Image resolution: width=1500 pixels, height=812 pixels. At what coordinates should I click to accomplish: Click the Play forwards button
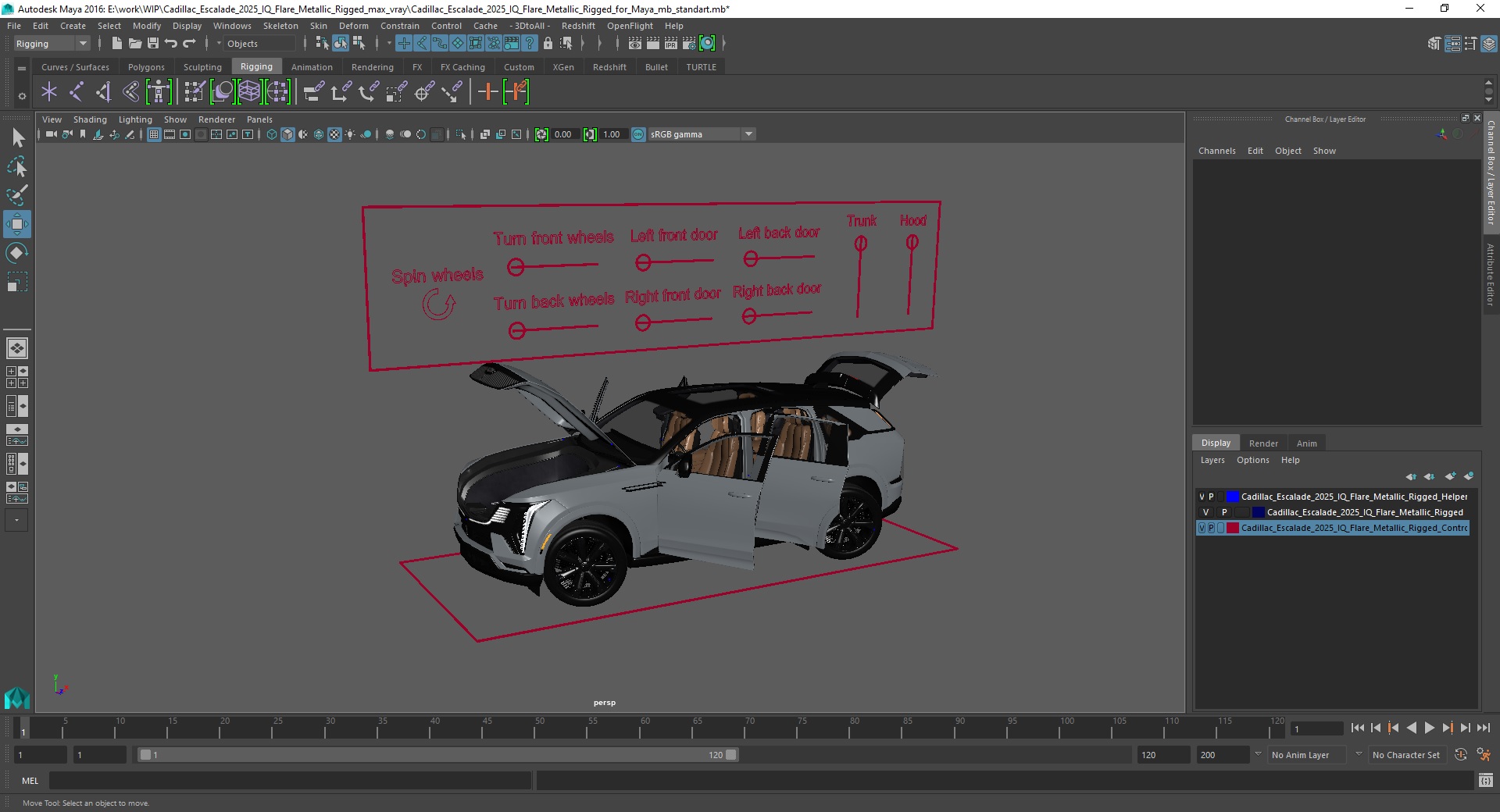coord(1429,728)
